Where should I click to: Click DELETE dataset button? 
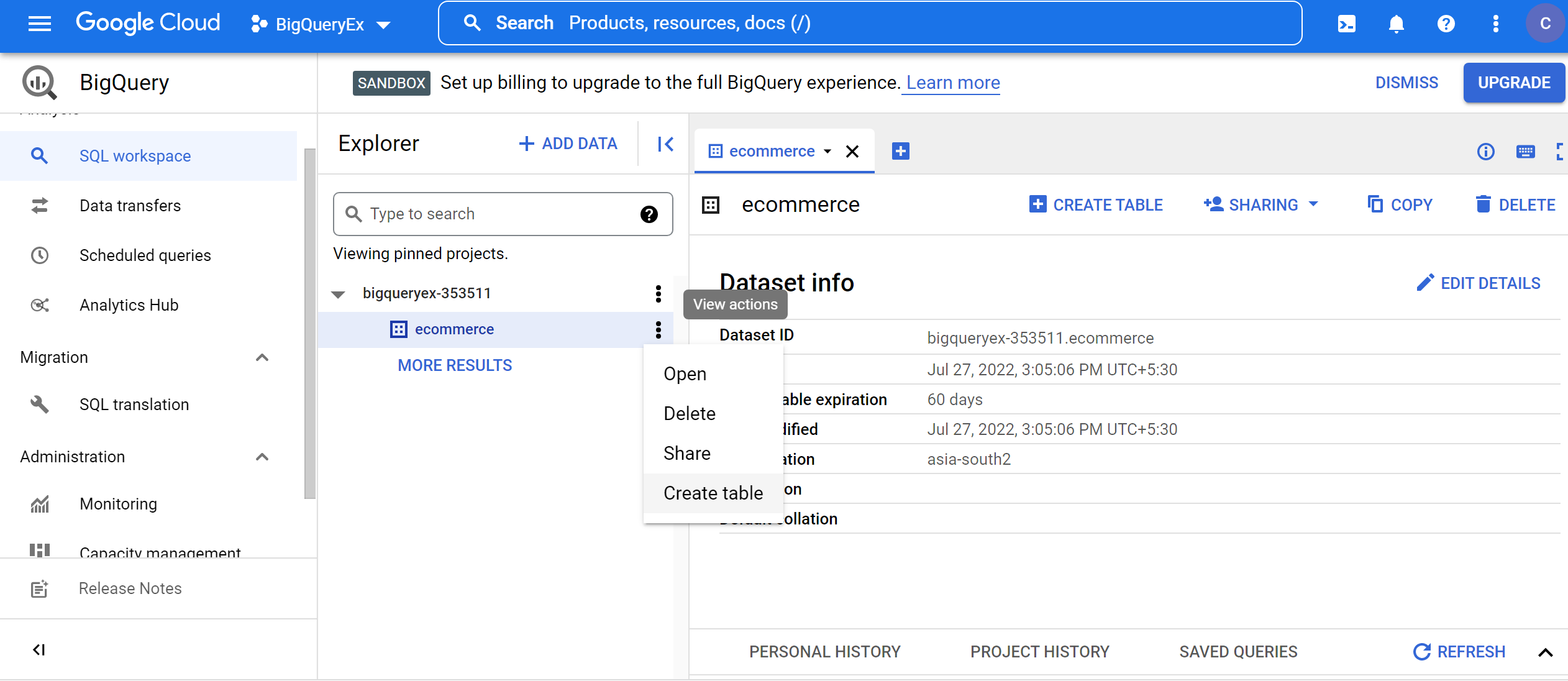click(1515, 204)
